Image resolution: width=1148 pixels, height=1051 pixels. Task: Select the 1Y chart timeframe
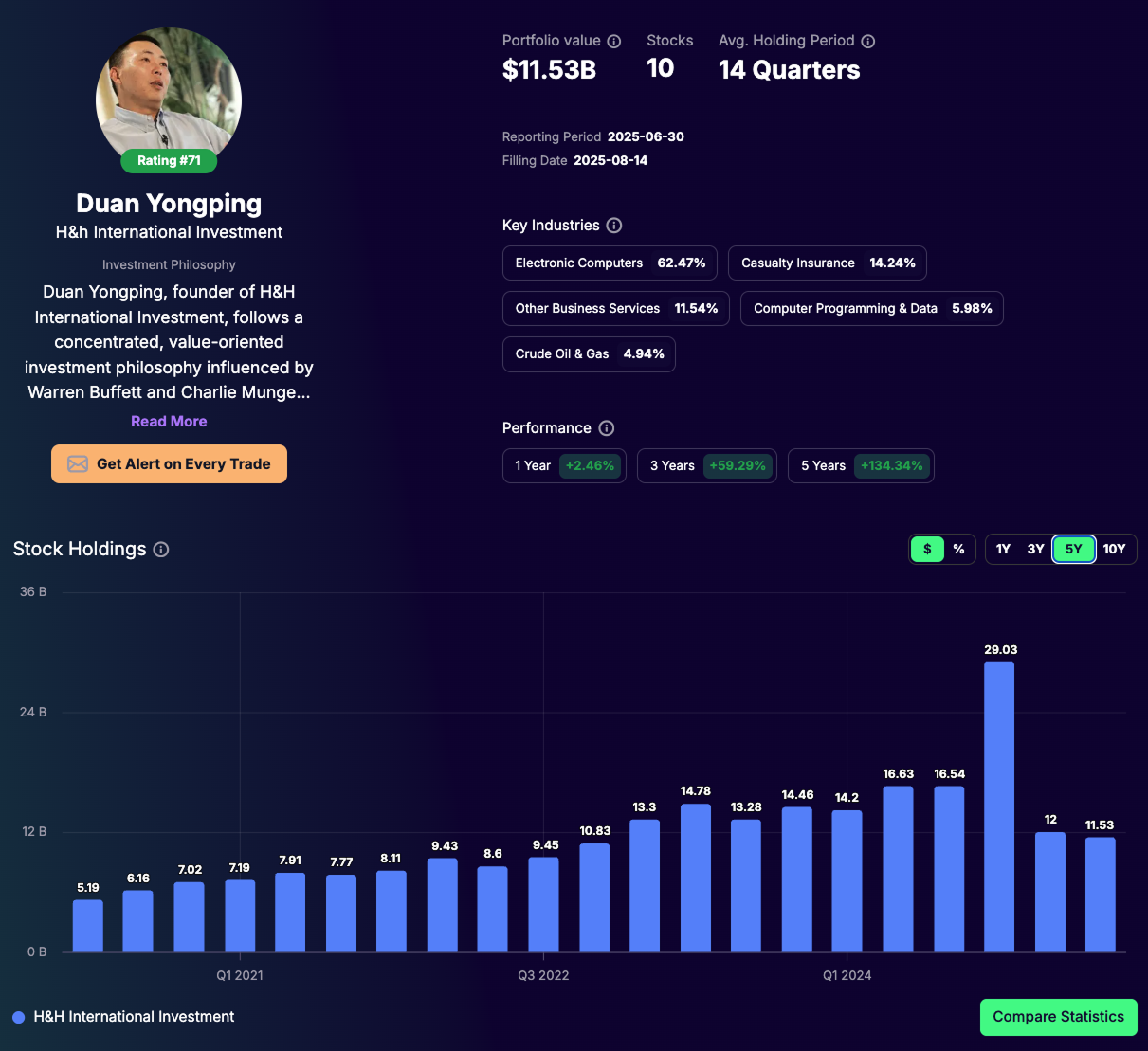point(1003,549)
